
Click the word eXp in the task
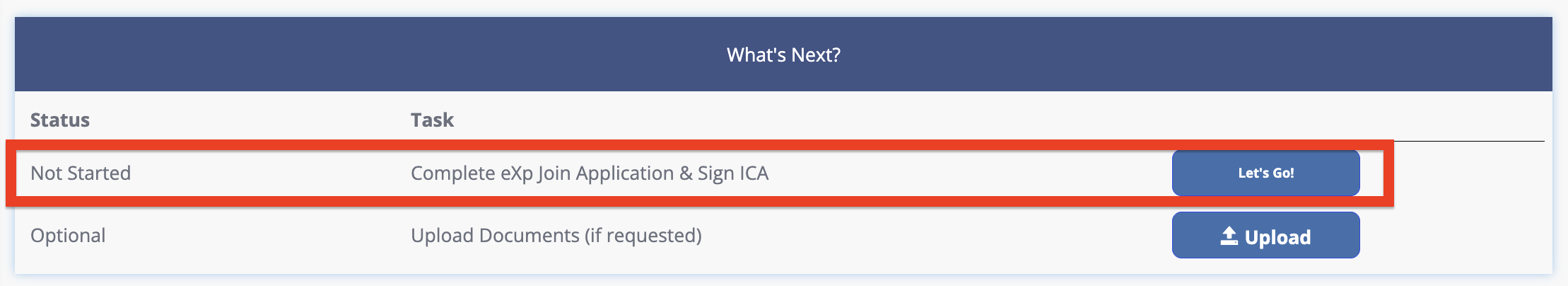pyautogui.click(x=517, y=173)
